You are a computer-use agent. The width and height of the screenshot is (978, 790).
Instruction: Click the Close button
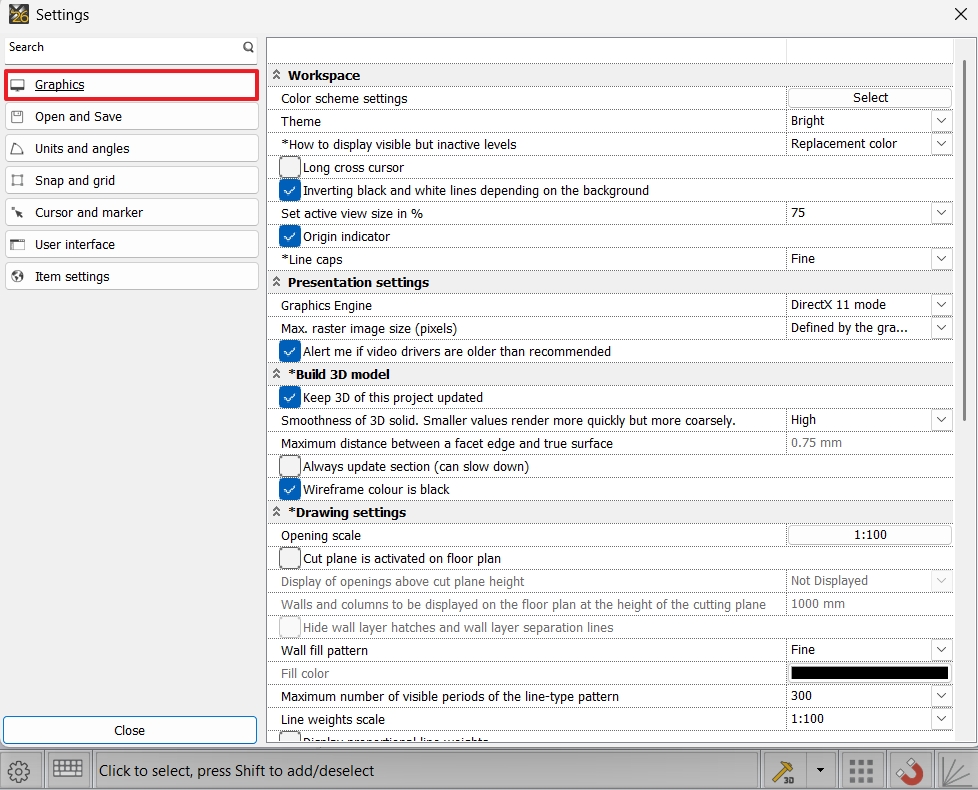coord(130,731)
